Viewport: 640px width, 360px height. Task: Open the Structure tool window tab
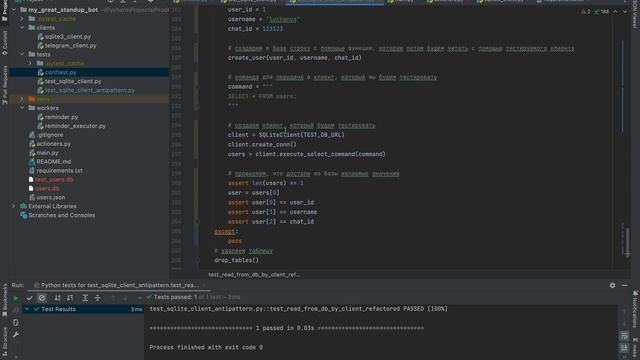[x=4, y=341]
